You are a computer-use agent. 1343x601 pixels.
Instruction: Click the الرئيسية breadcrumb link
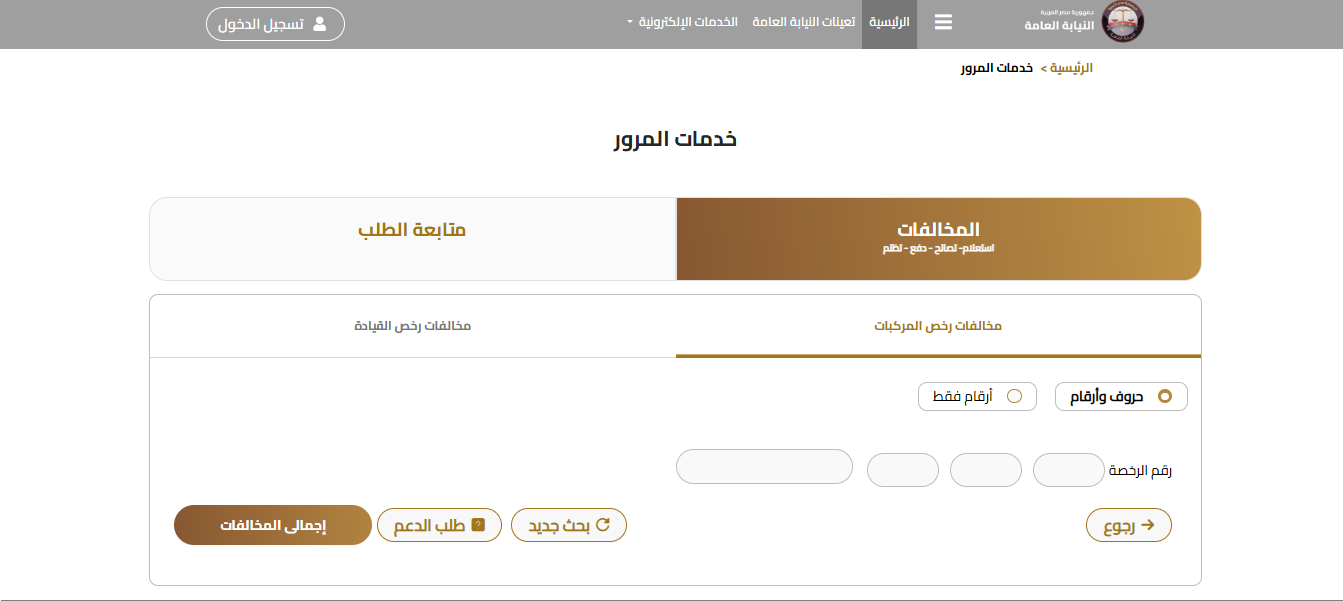pyautogui.click(x=1075, y=68)
